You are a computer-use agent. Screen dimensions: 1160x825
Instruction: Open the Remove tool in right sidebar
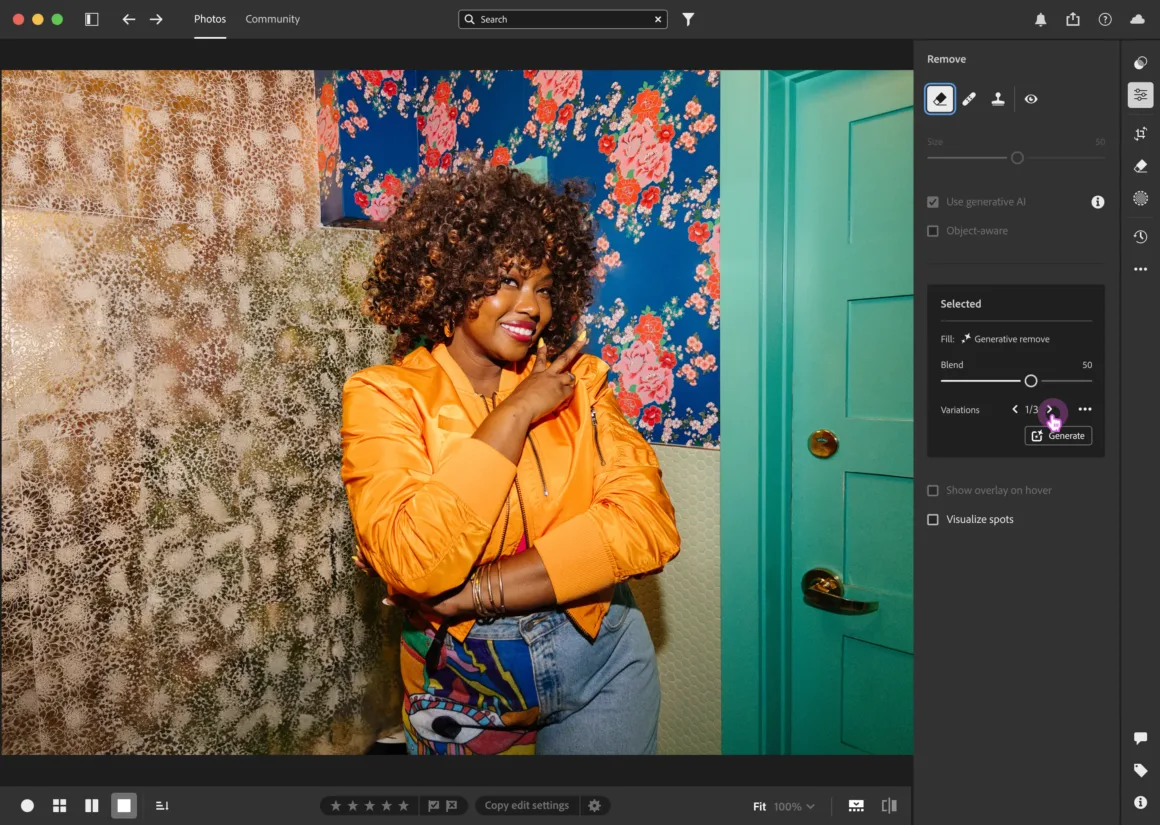[1140, 166]
